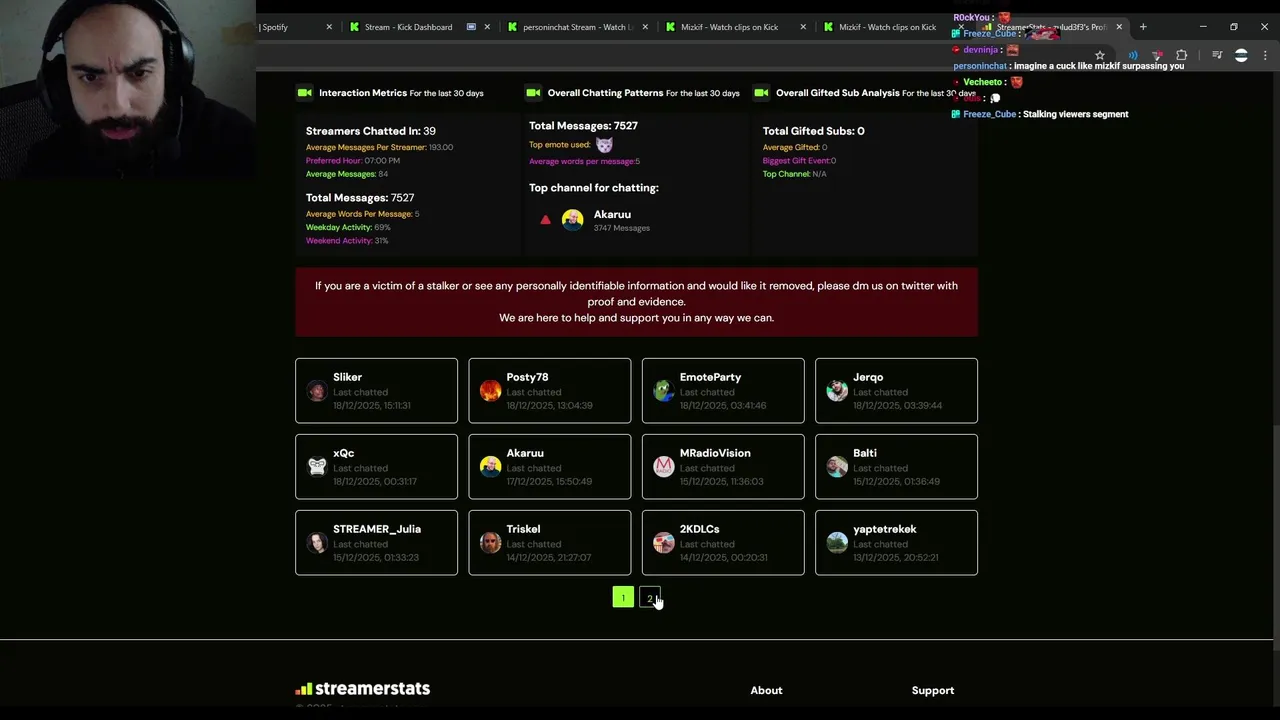Close the Spotify browser tab
Image resolution: width=1280 pixels, height=720 pixels.
329,27
